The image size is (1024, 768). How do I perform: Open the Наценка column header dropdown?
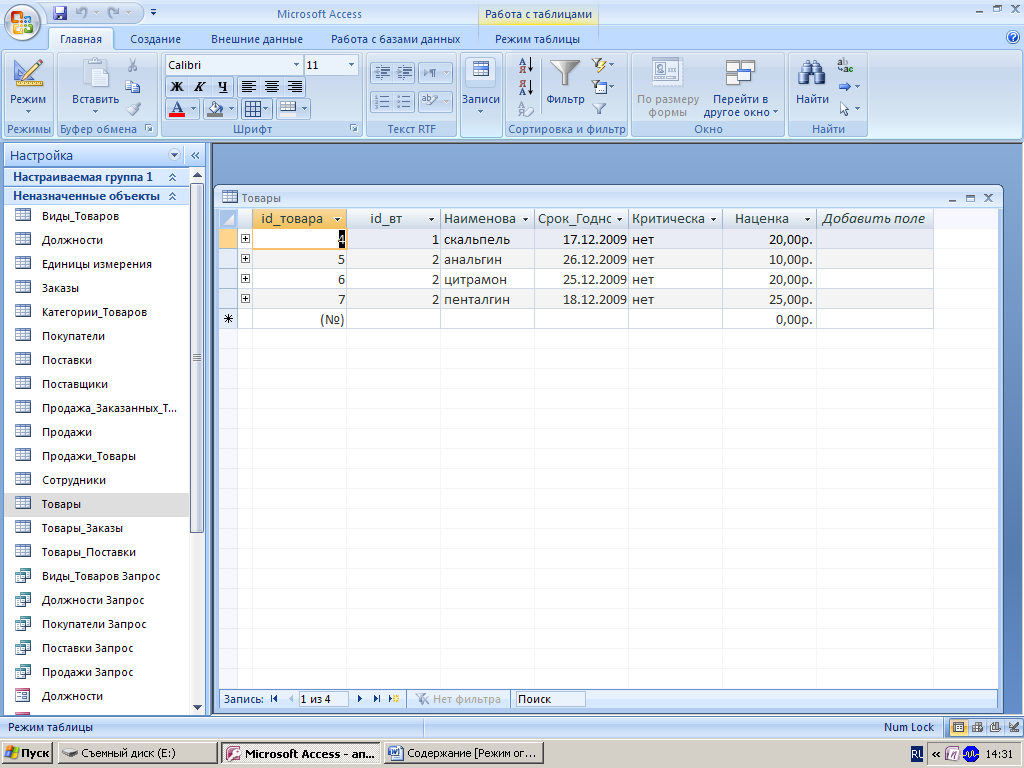807,219
